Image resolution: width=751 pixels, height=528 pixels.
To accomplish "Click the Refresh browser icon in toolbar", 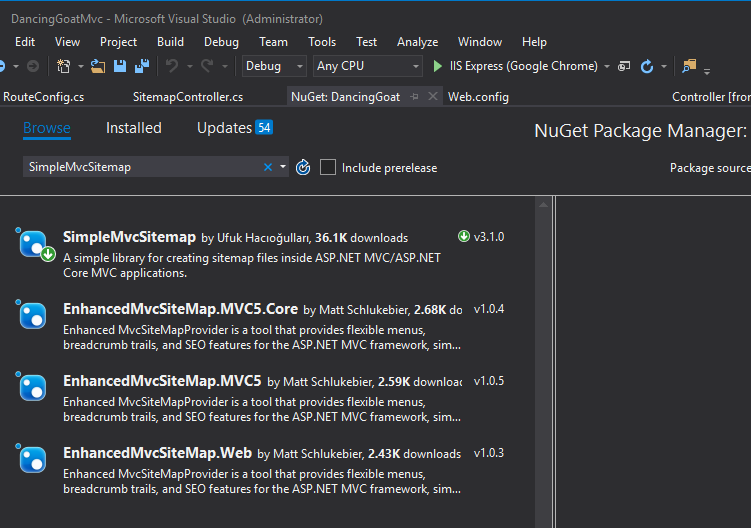I will pyautogui.click(x=647, y=66).
